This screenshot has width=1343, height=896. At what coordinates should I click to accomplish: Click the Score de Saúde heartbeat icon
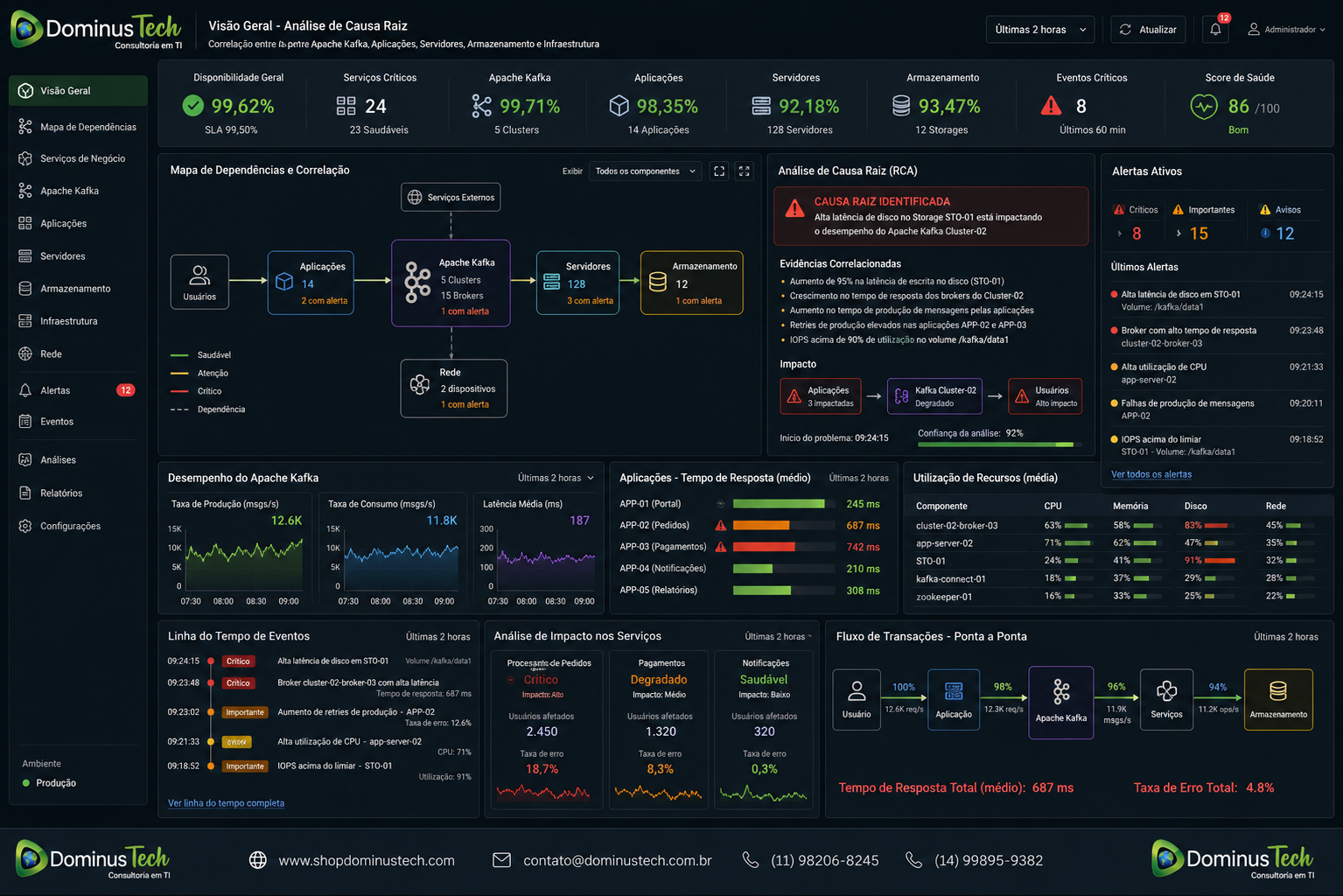click(1204, 107)
